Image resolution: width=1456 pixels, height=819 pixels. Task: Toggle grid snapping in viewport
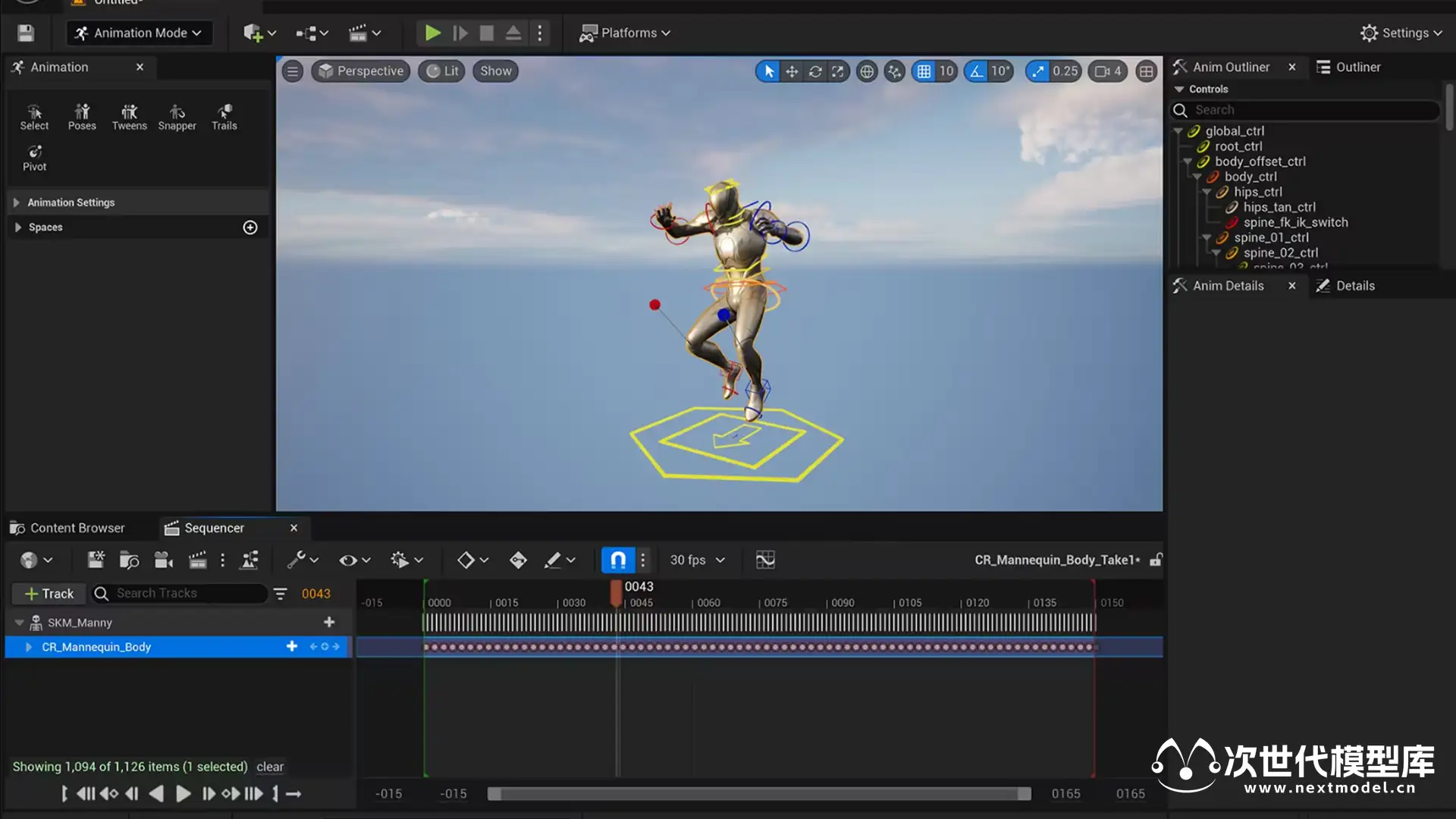(924, 71)
